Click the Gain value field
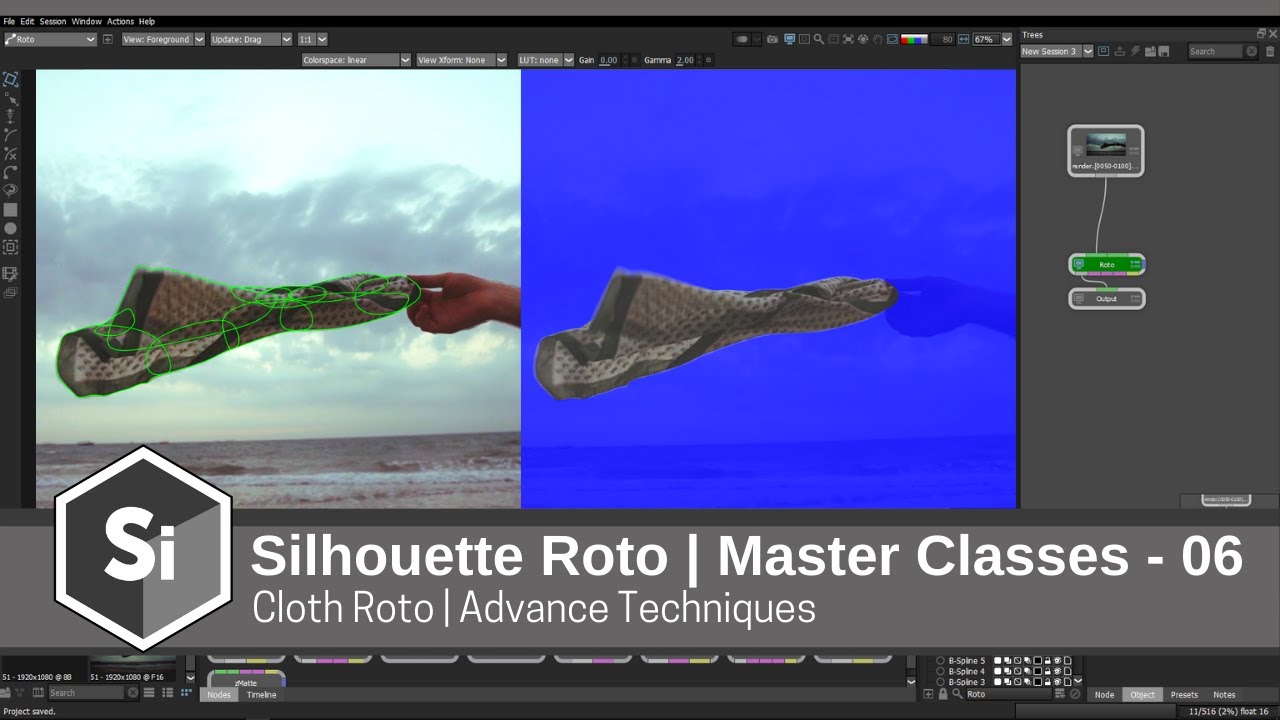 pos(608,60)
